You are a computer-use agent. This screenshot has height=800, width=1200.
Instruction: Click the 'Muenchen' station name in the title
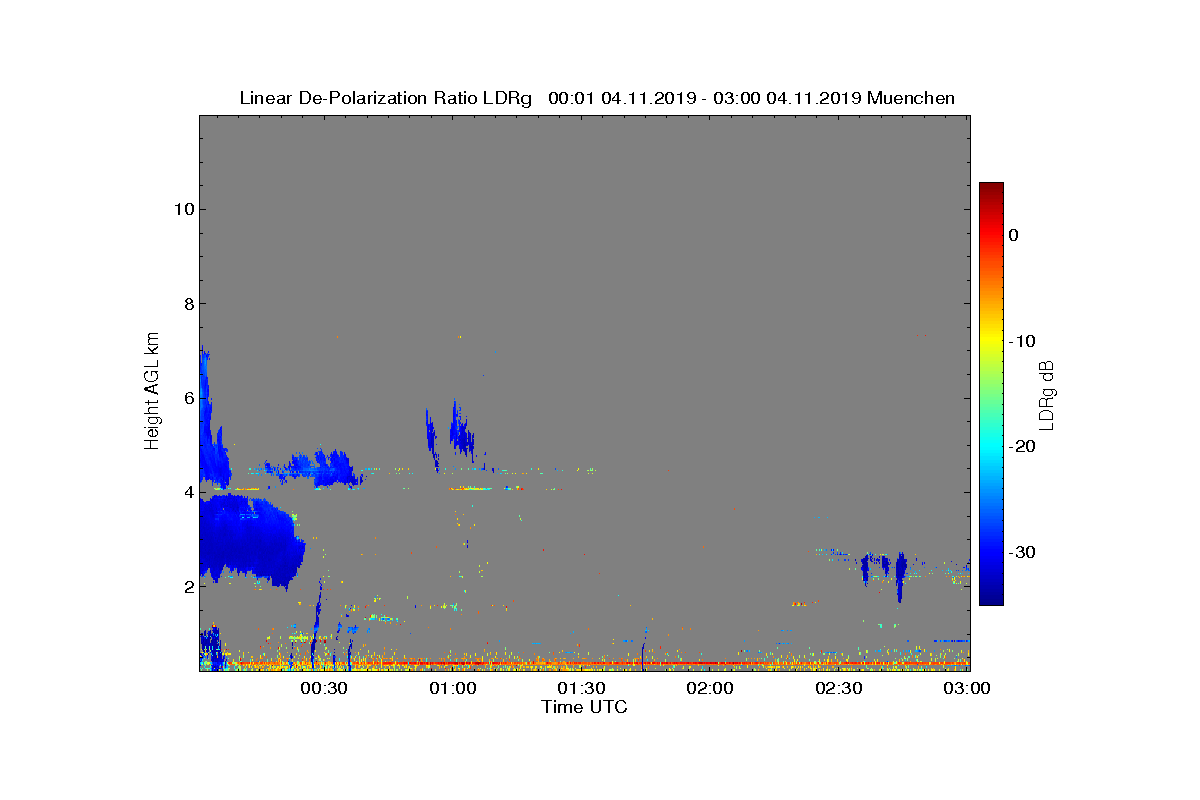pos(911,98)
